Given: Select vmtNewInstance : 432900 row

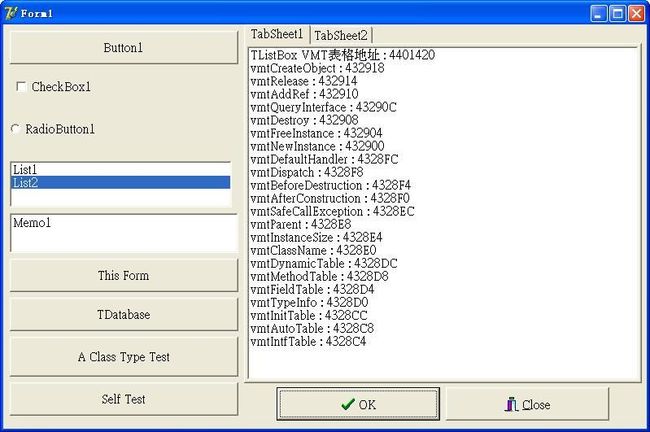Looking at the screenshot, I should [x=443, y=146].
